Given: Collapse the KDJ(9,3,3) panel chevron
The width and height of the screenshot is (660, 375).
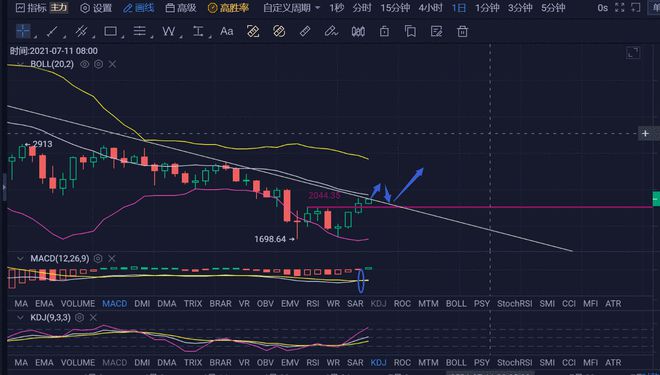Looking at the screenshot, I should (x=20, y=317).
